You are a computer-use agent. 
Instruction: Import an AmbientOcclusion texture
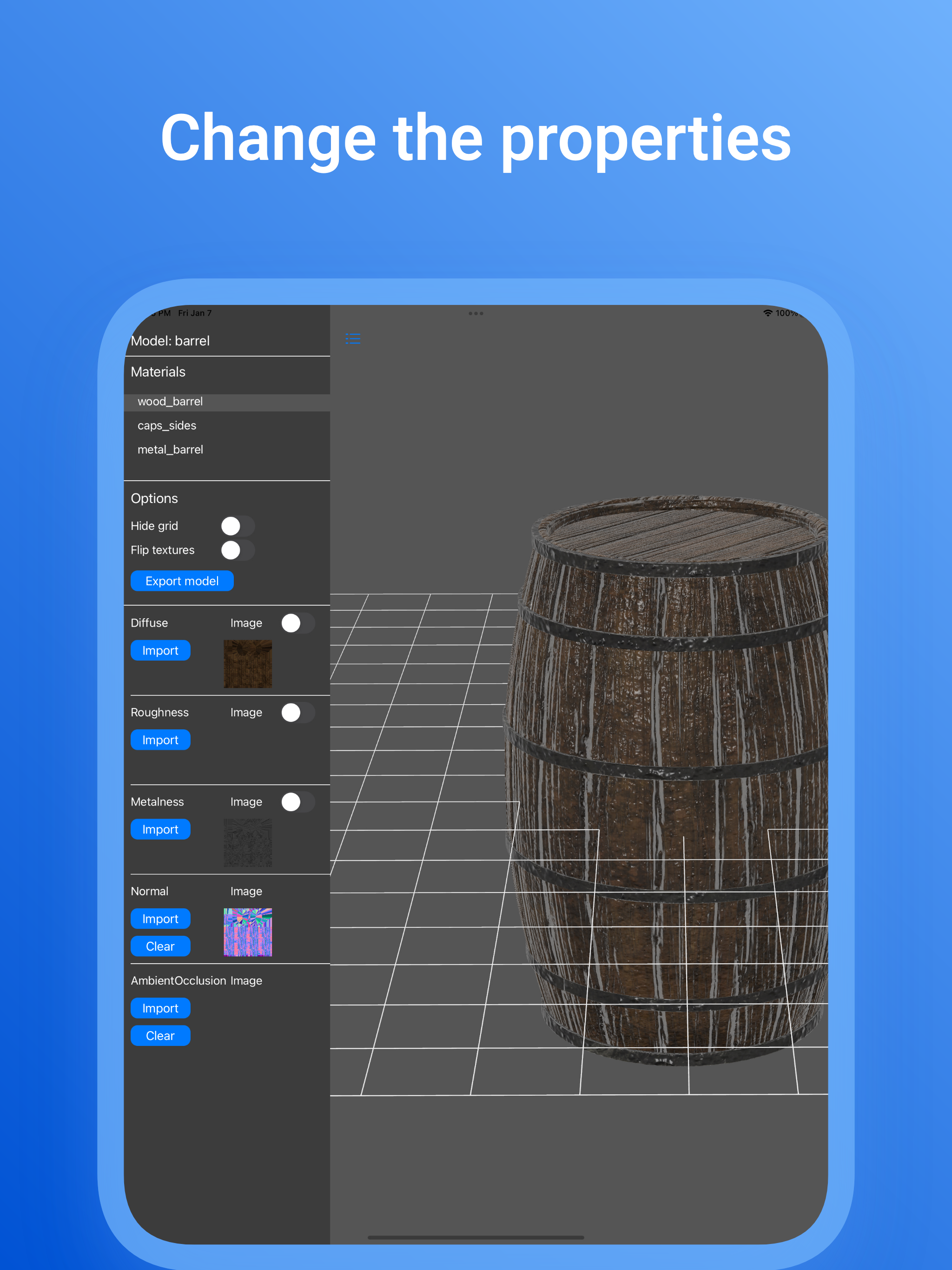click(x=160, y=1009)
